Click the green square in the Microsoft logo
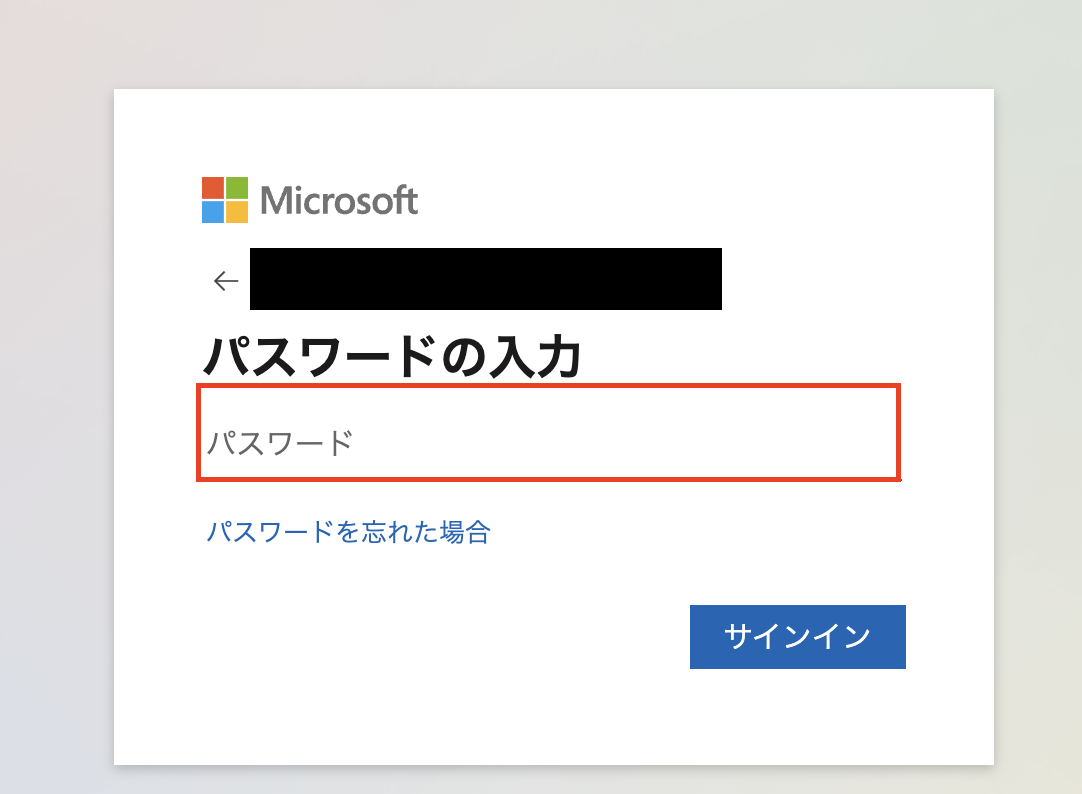This screenshot has width=1082, height=794. pos(238,186)
